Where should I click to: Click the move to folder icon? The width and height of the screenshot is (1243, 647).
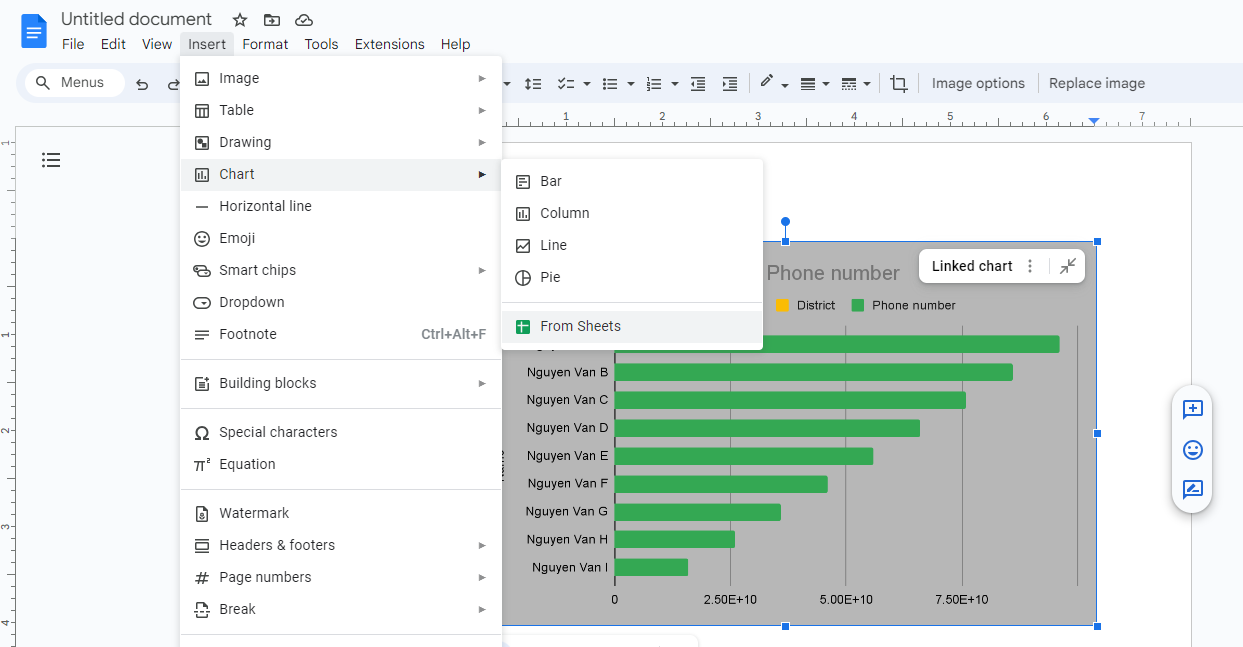click(x=272, y=20)
